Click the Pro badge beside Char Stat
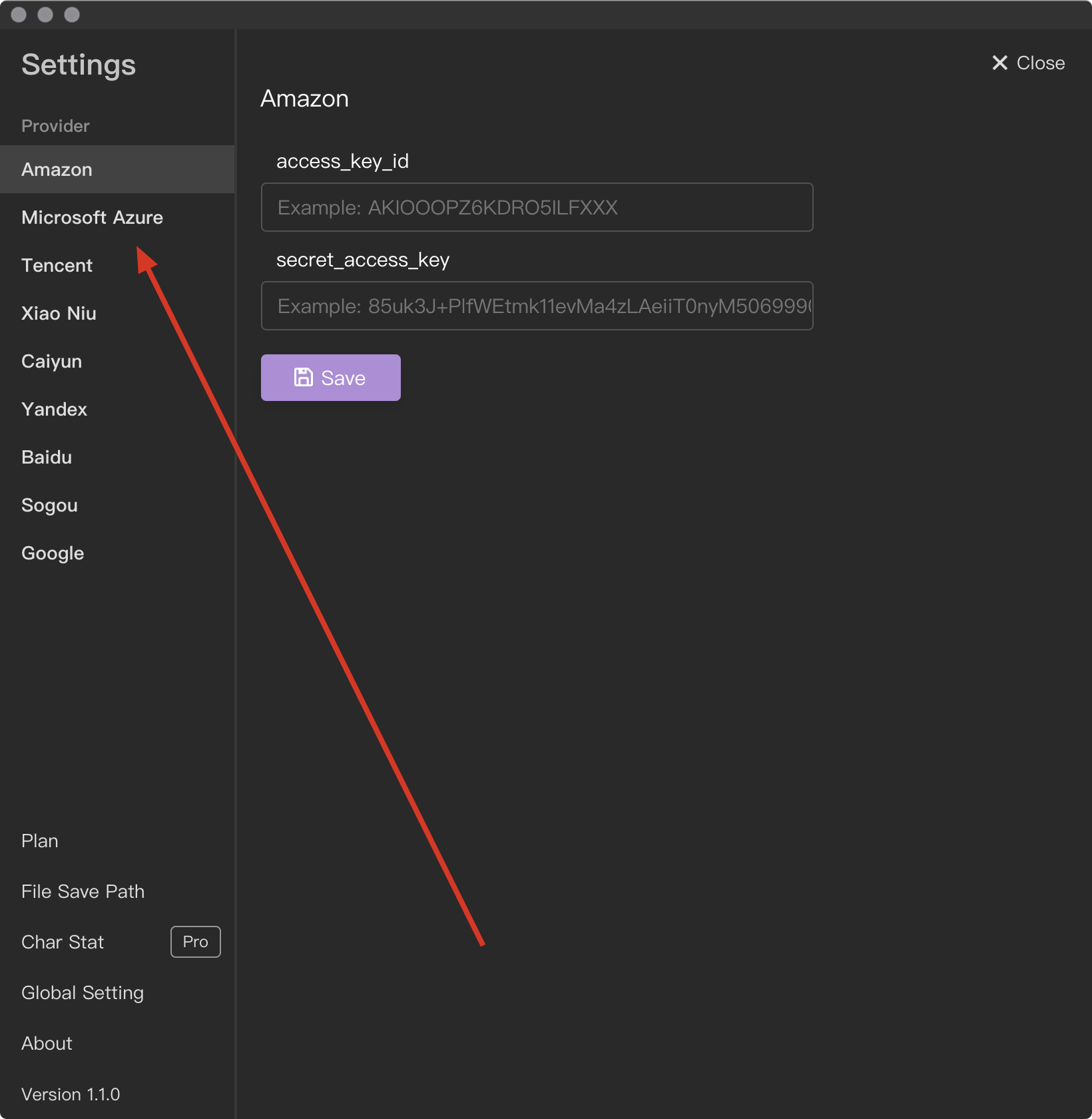Screen dimensions: 1092x1119 (195, 942)
